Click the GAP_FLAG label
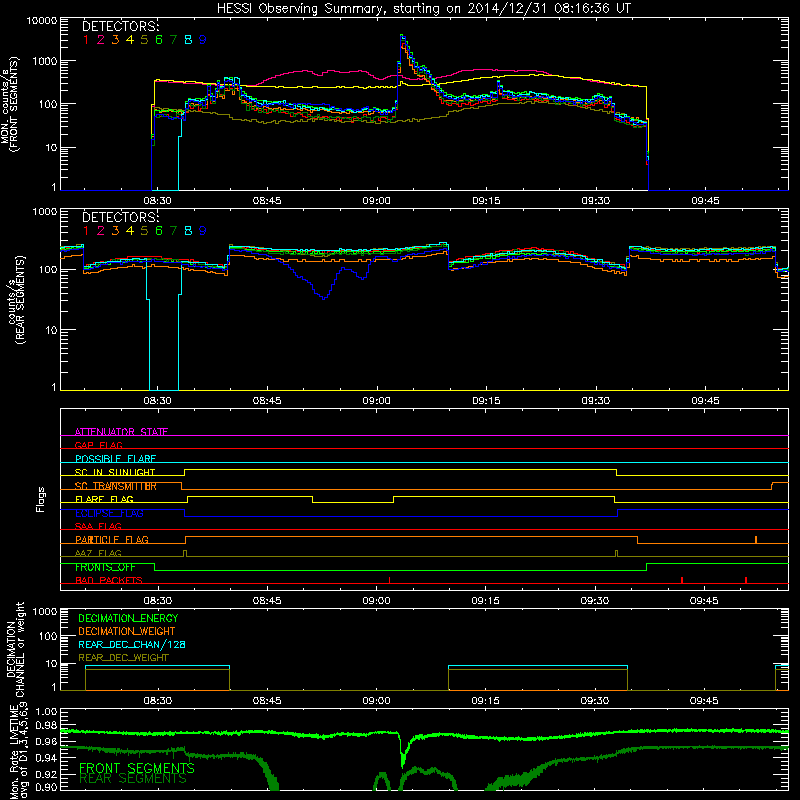 coord(99,445)
